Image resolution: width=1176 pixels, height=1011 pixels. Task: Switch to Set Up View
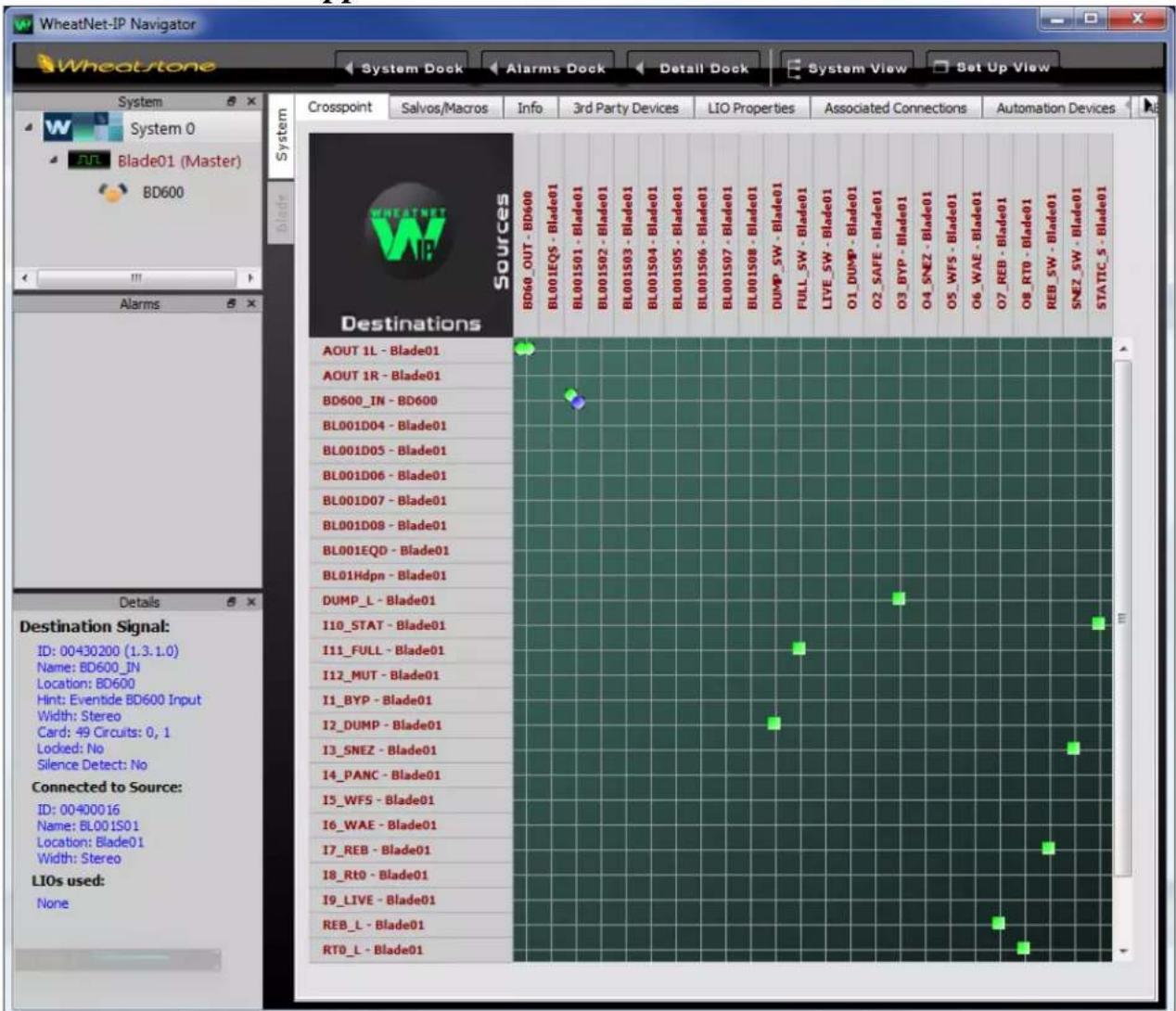click(x=991, y=67)
